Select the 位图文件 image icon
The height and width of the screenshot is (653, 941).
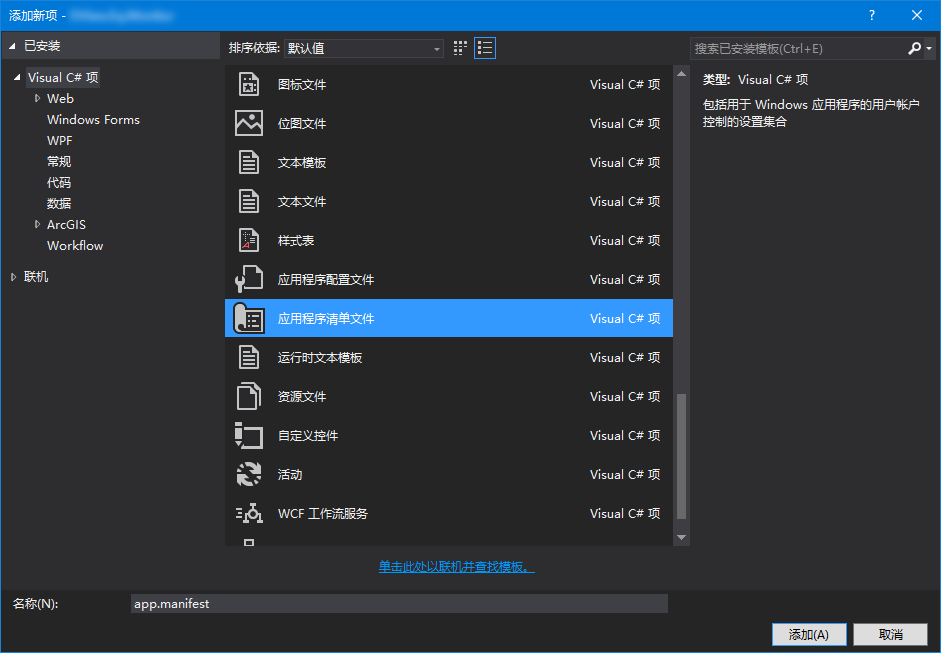(249, 123)
